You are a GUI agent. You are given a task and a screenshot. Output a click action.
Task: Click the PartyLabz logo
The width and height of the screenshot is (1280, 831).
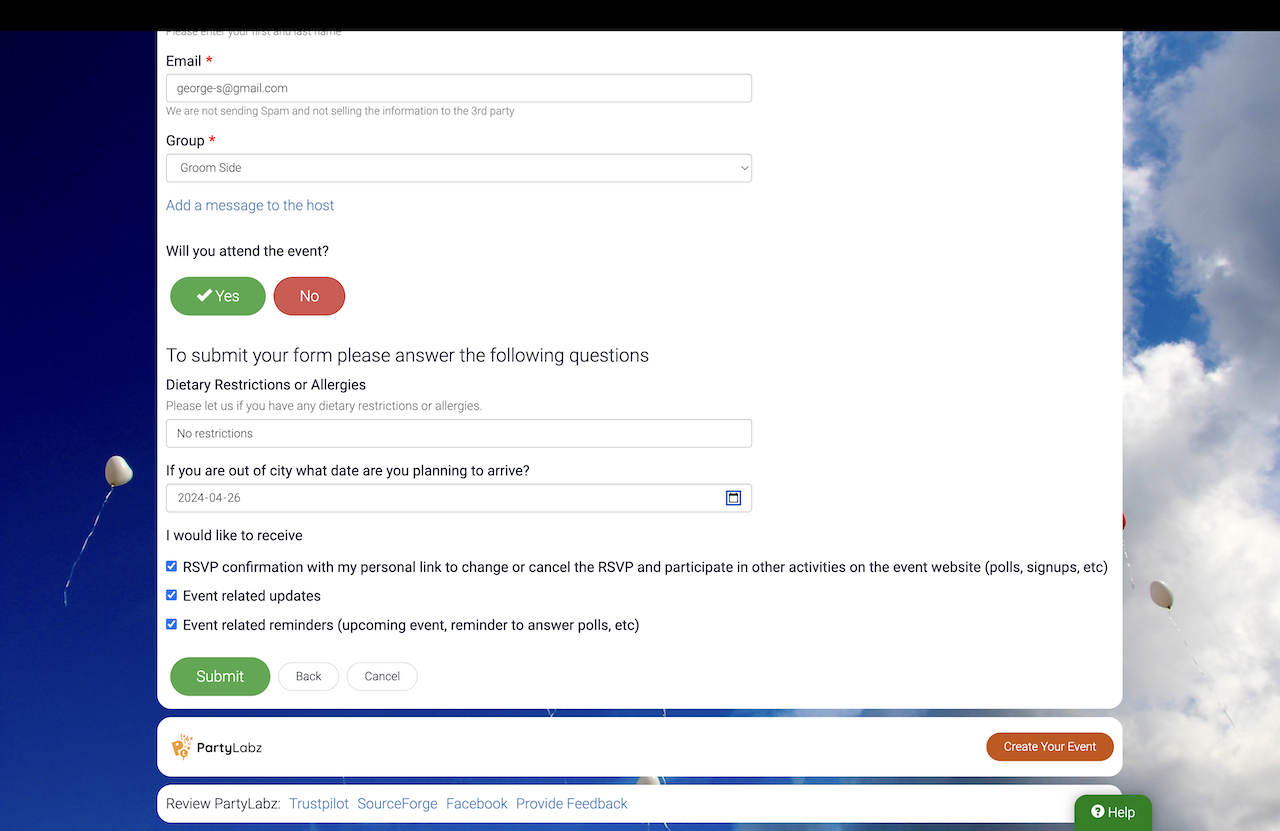tap(217, 747)
